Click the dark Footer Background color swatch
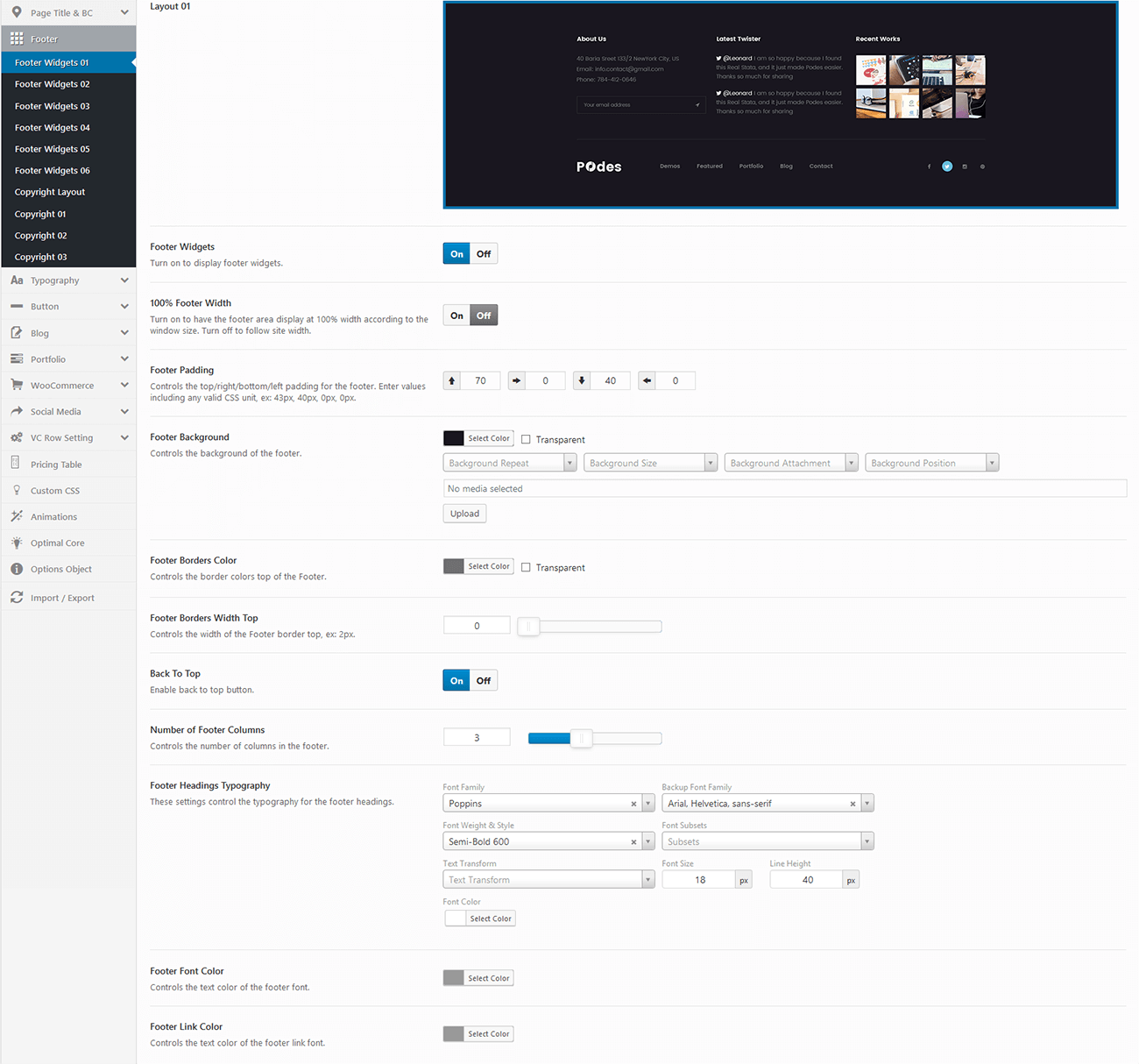1139x1064 pixels. click(x=454, y=438)
